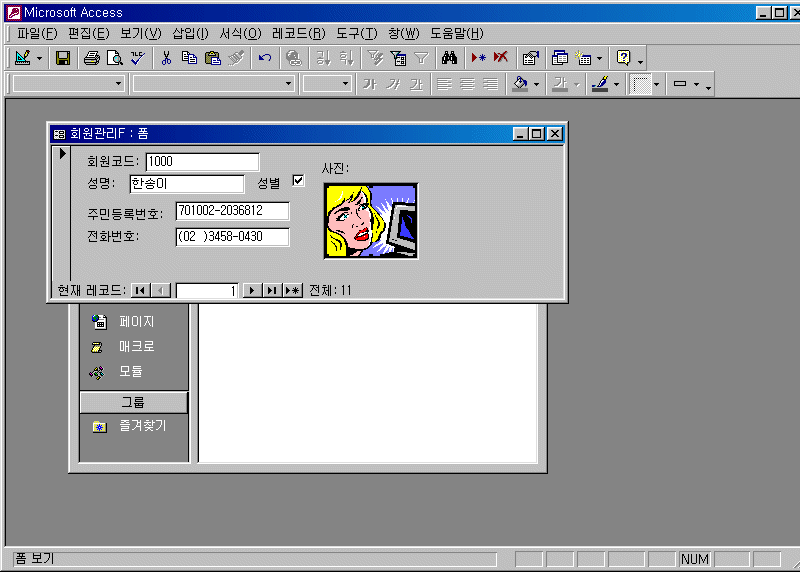This screenshot has width=800, height=572.
Task: Go to first record button
Action: tap(140, 291)
